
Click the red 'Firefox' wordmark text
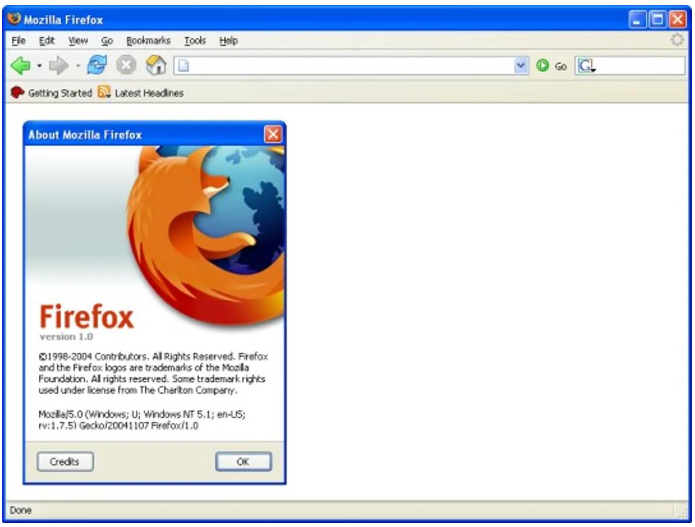[x=86, y=316]
